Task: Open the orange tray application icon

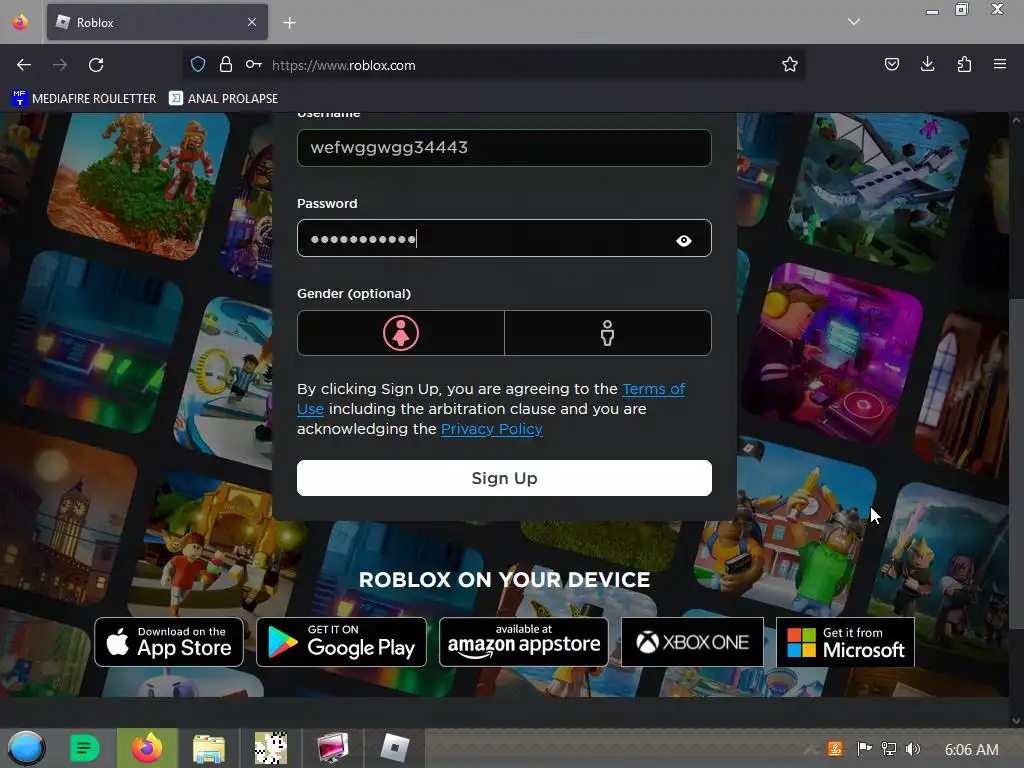Action: click(835, 749)
